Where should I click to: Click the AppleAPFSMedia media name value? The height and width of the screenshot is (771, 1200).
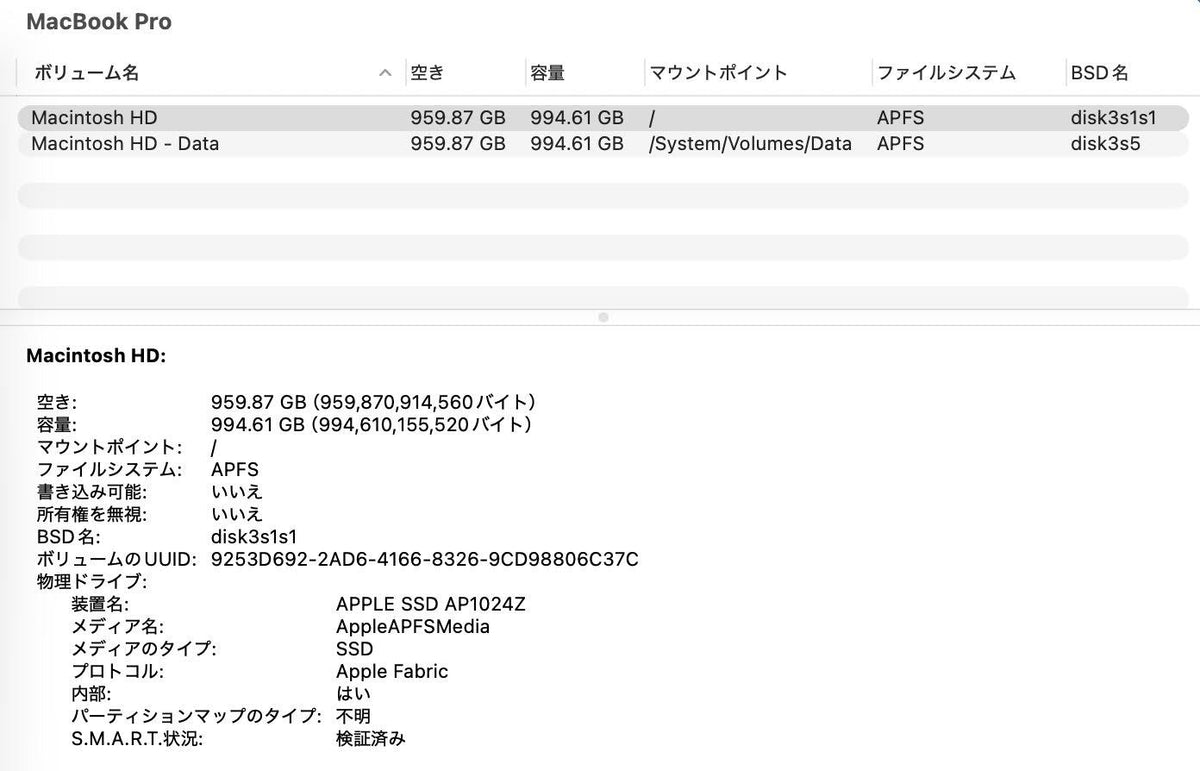click(x=413, y=627)
